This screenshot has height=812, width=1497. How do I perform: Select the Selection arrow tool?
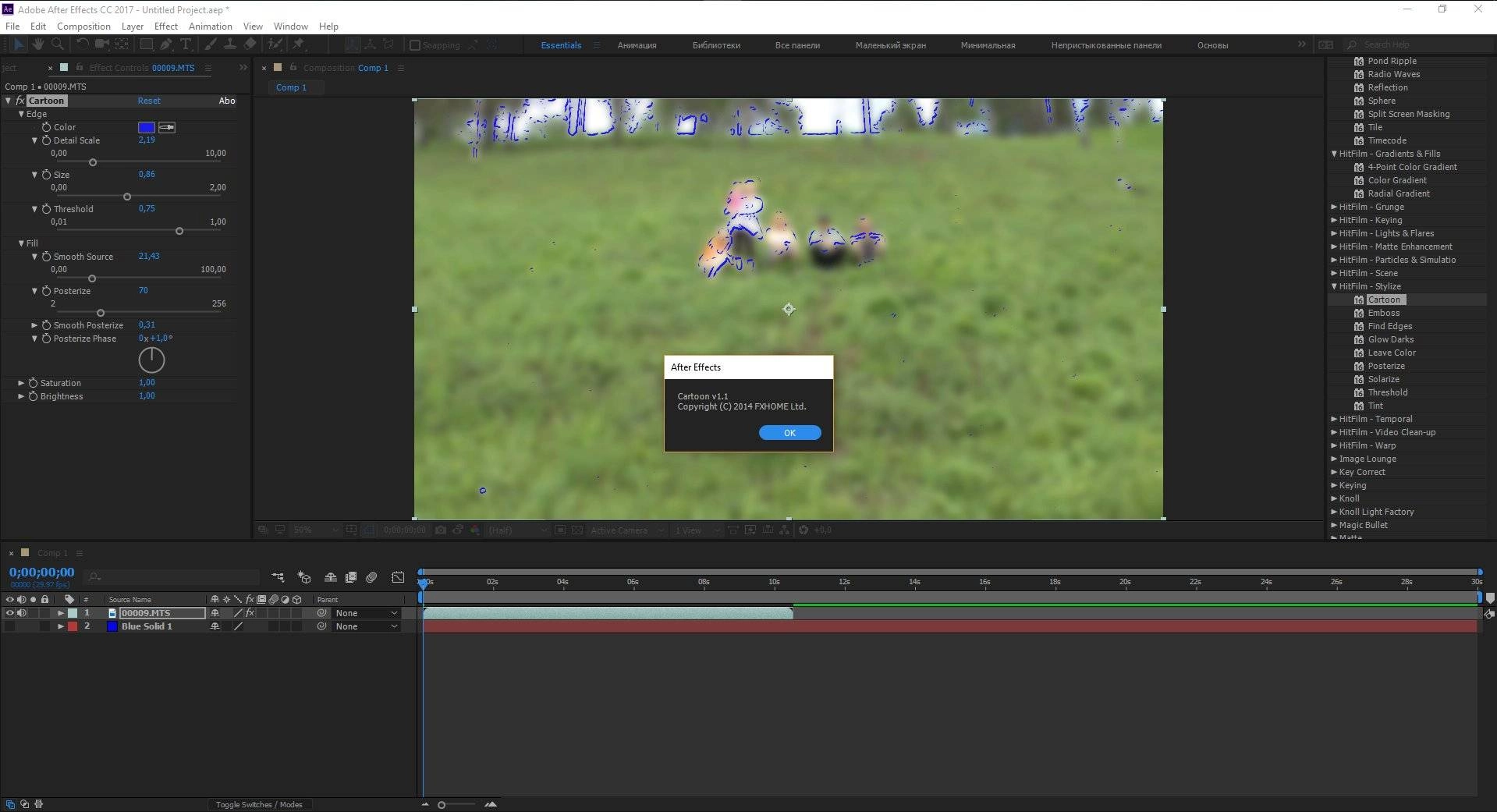click(18, 44)
